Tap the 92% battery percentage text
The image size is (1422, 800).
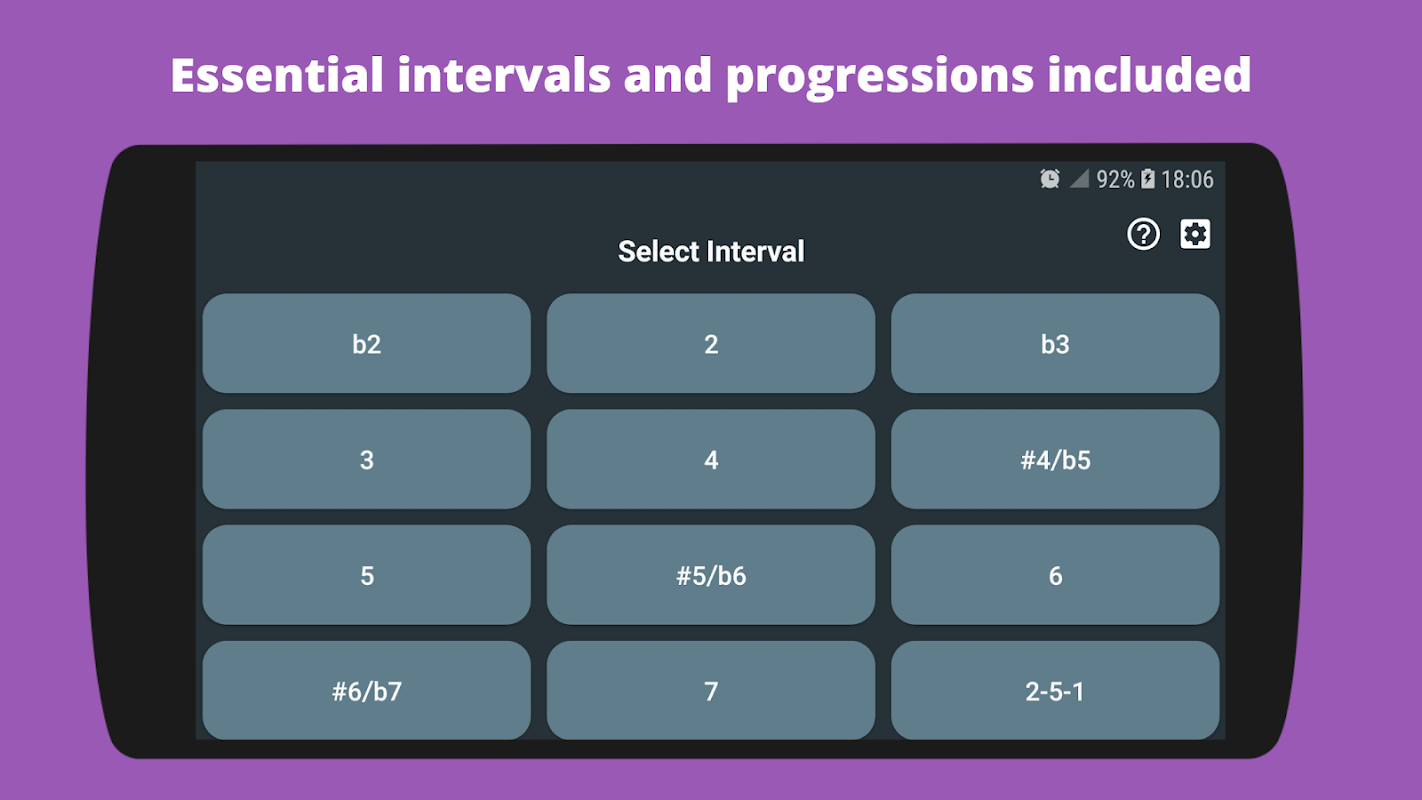click(x=1115, y=179)
